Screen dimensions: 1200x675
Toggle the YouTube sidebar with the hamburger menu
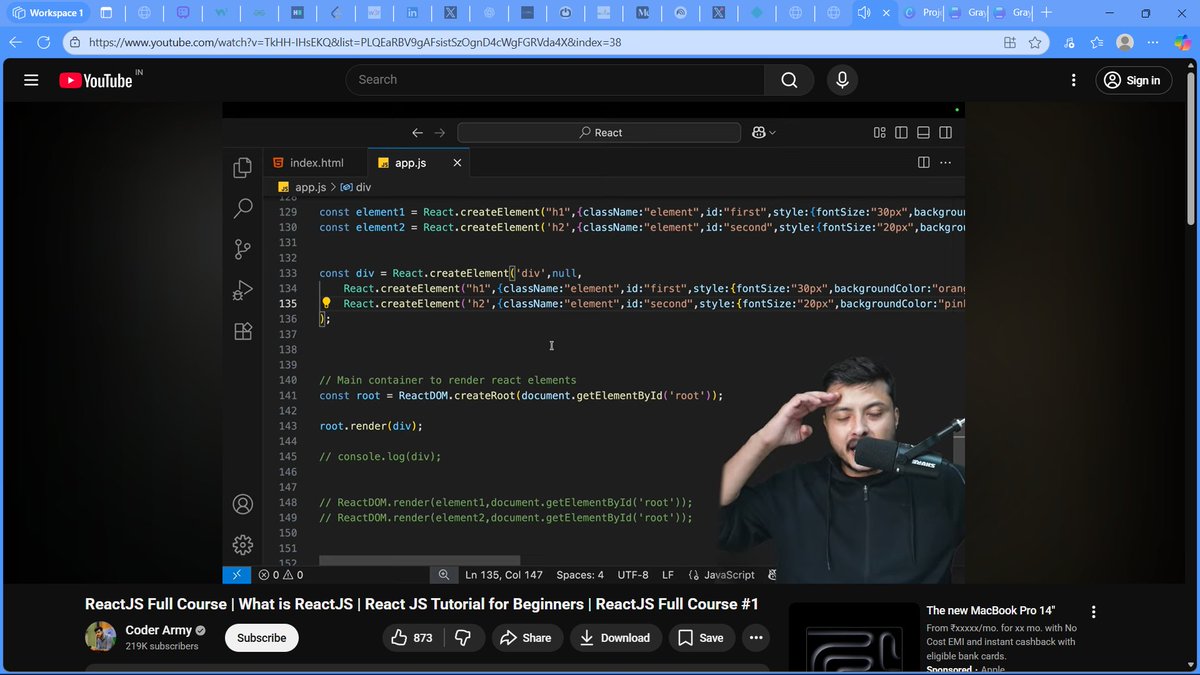pyautogui.click(x=31, y=79)
